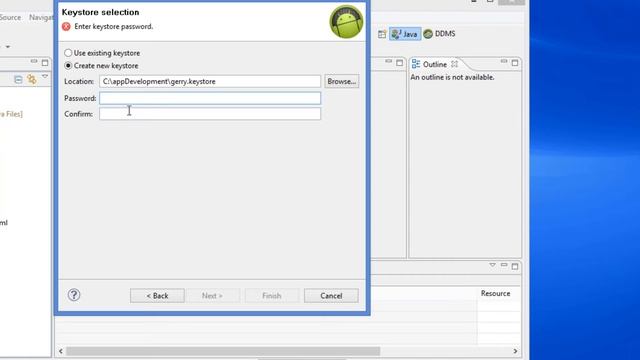640x360 pixels.
Task: Select Create new keystore option
Action: [101, 66]
